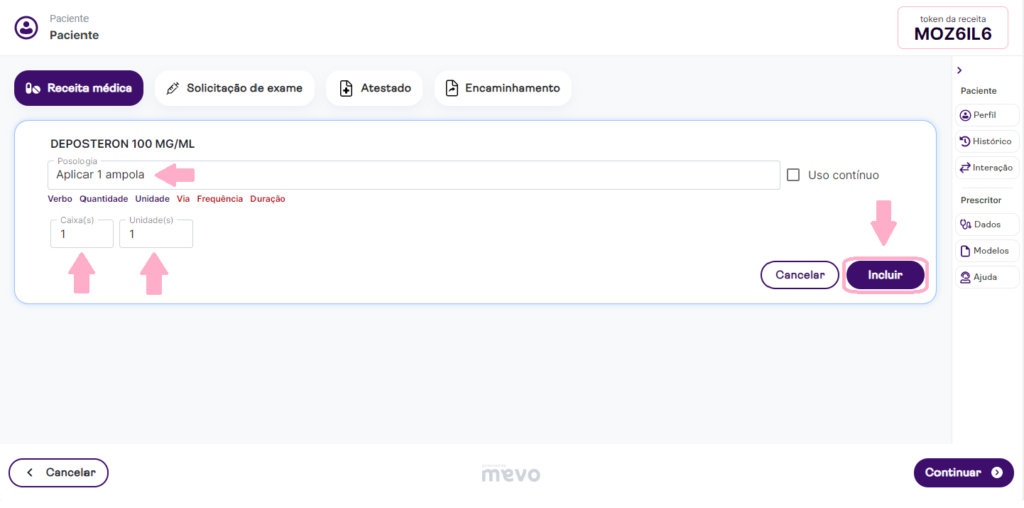1024x508 pixels.
Task: Open the Interação panel
Action: pyautogui.click(x=988, y=168)
